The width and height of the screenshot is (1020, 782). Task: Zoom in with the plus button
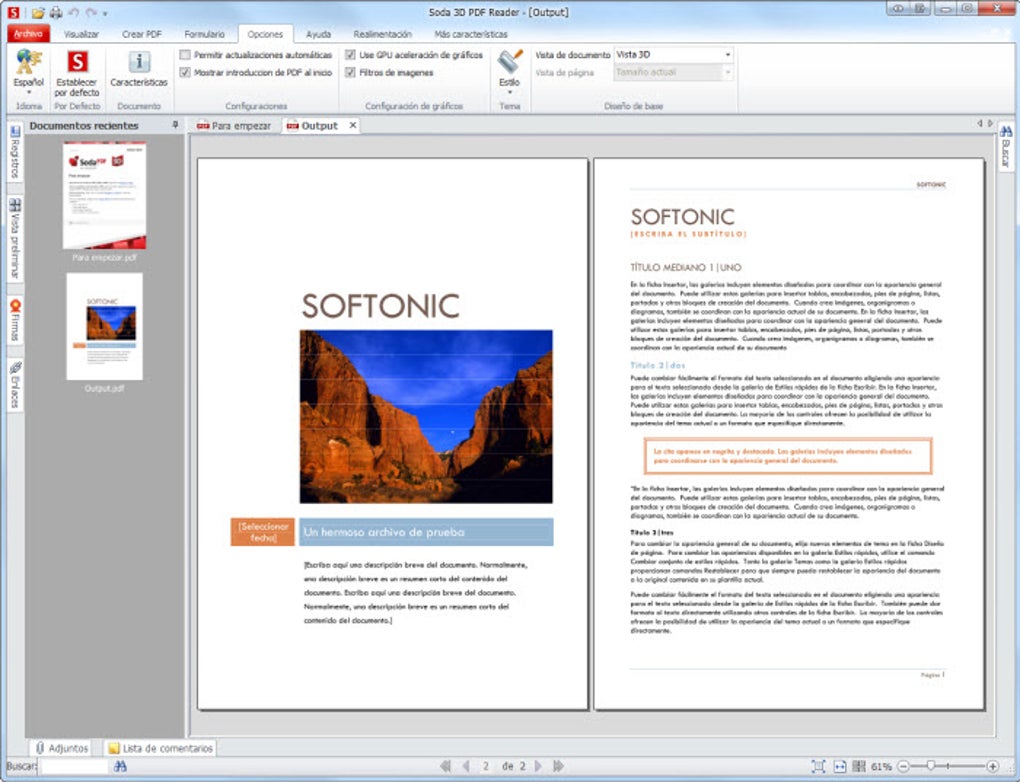pyautogui.click(x=993, y=766)
